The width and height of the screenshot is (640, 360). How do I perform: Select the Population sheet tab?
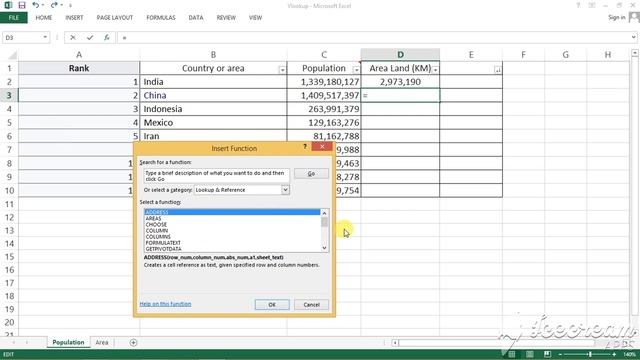[68, 342]
